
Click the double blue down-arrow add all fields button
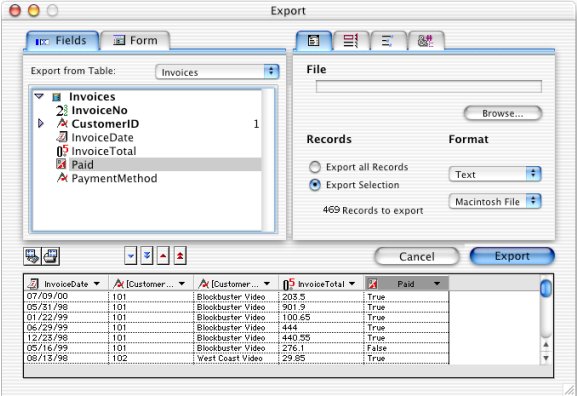tap(147, 256)
